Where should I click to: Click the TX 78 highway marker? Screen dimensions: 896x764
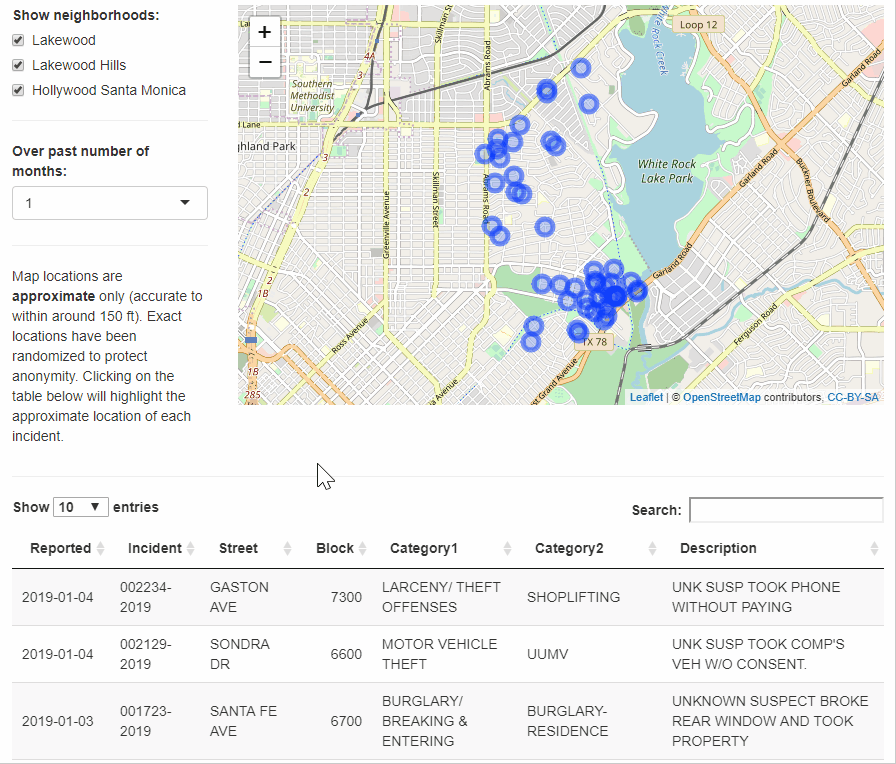pos(594,342)
